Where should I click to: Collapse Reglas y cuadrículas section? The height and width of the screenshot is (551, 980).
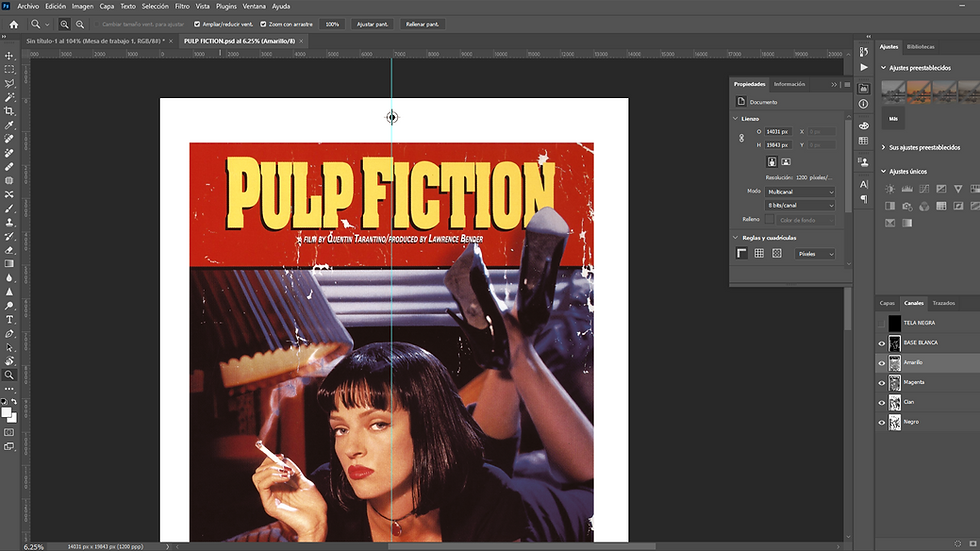tap(736, 237)
